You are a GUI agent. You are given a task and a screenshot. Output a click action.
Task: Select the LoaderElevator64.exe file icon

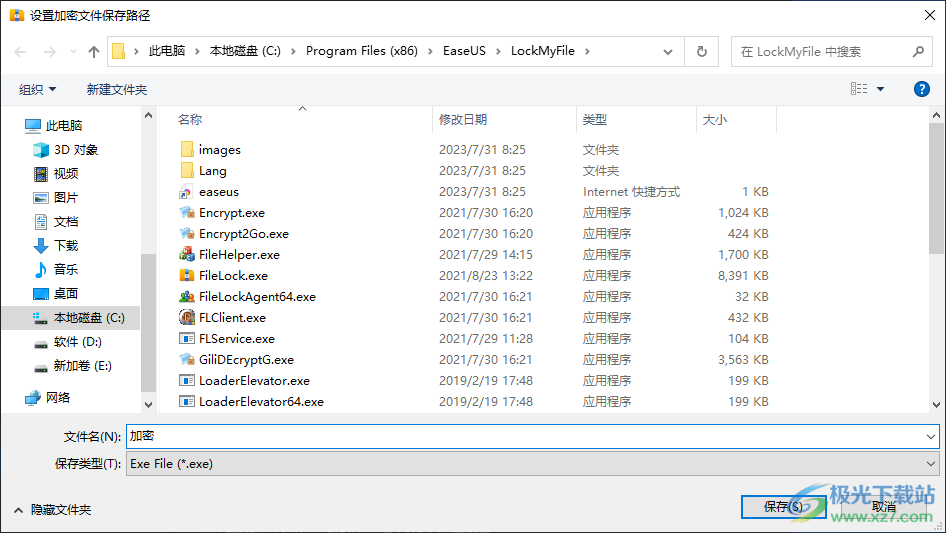pyautogui.click(x=186, y=401)
